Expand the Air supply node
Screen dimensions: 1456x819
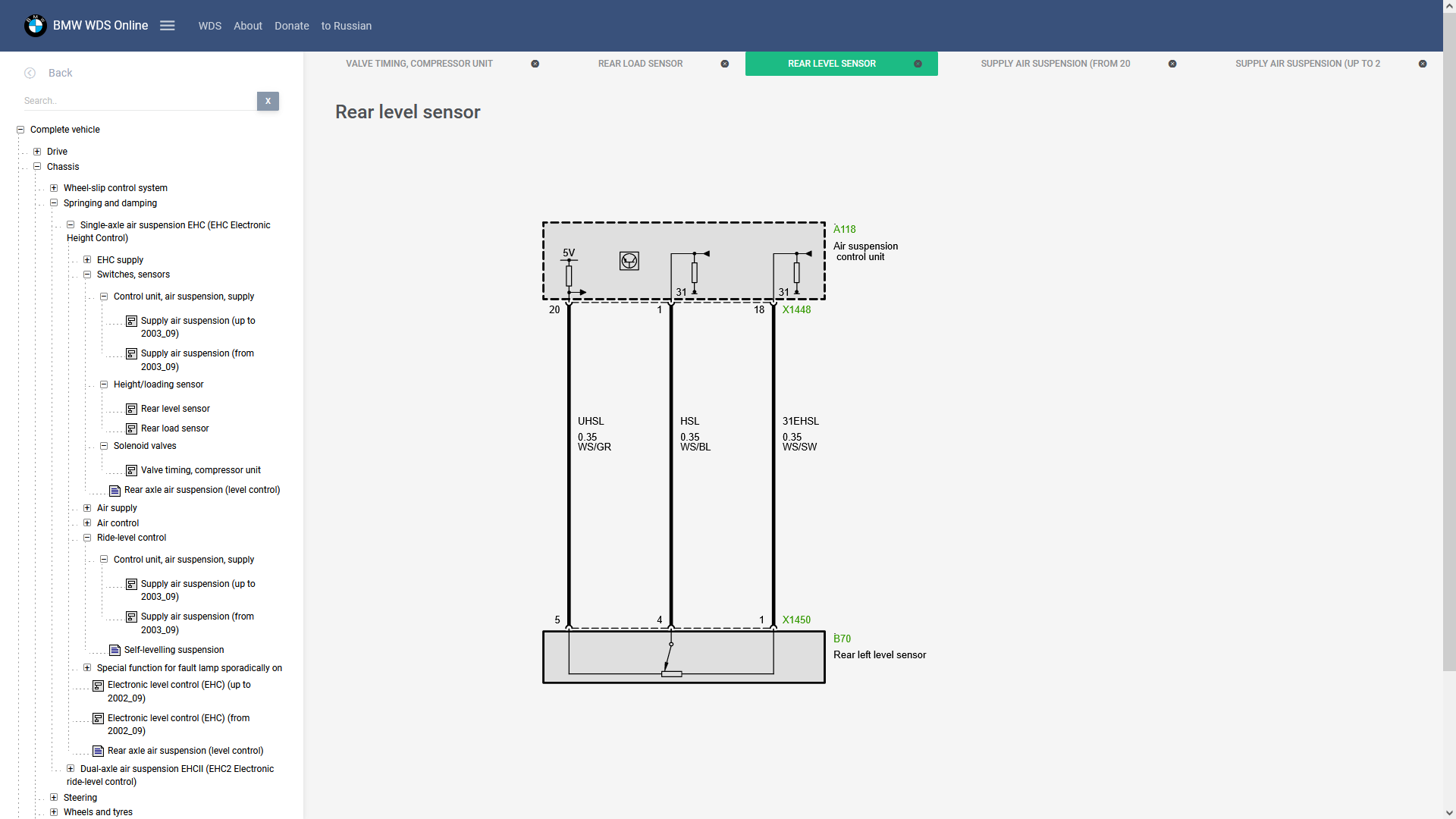(87, 508)
